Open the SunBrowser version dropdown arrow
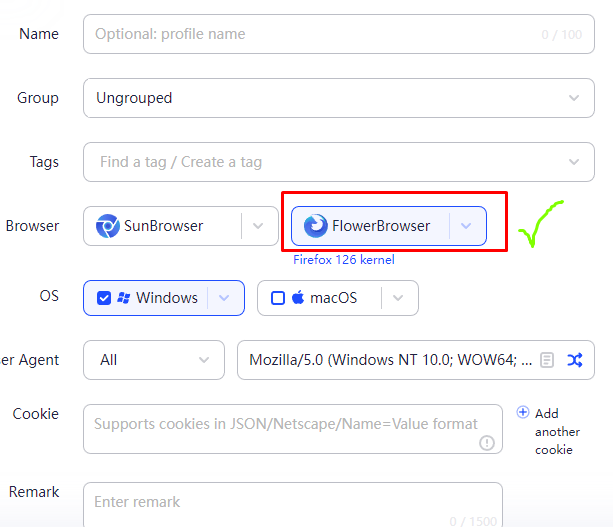 258,226
